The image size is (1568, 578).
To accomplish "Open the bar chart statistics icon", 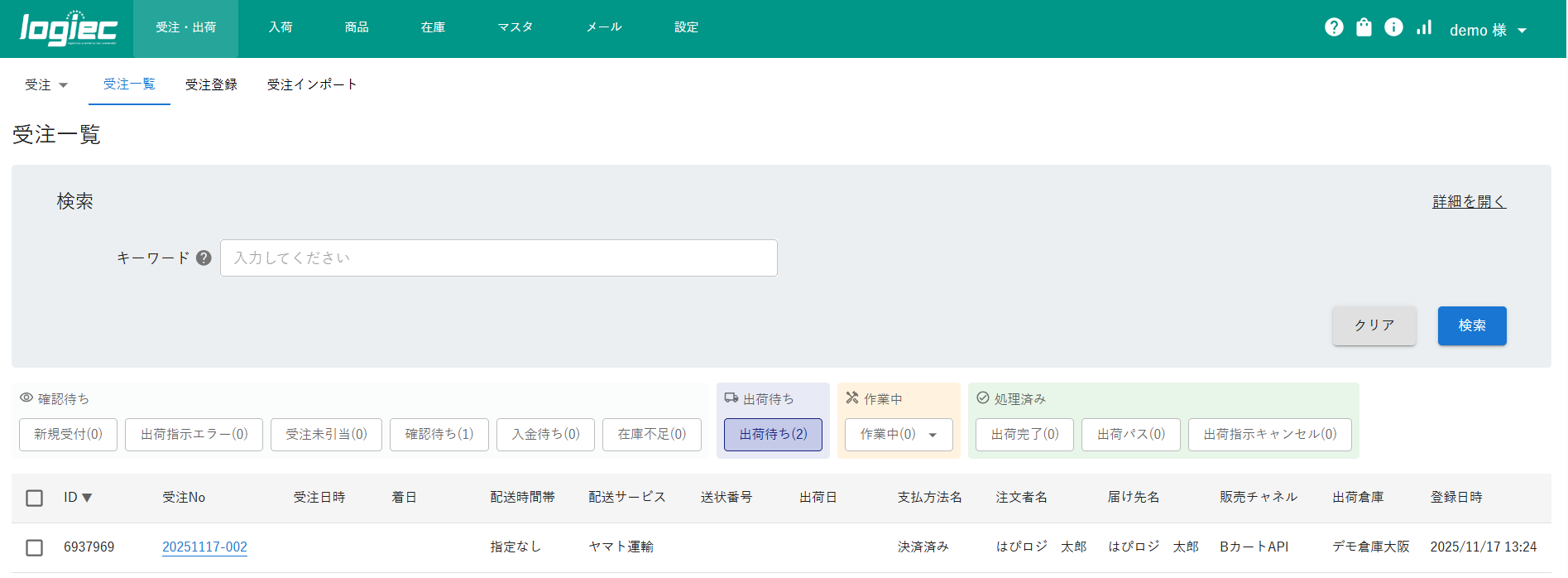I will 1423,27.
